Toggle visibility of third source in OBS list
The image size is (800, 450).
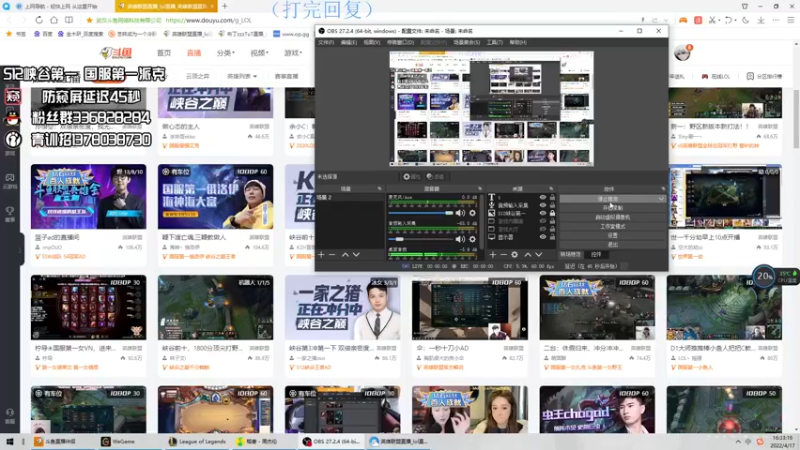click(543, 213)
